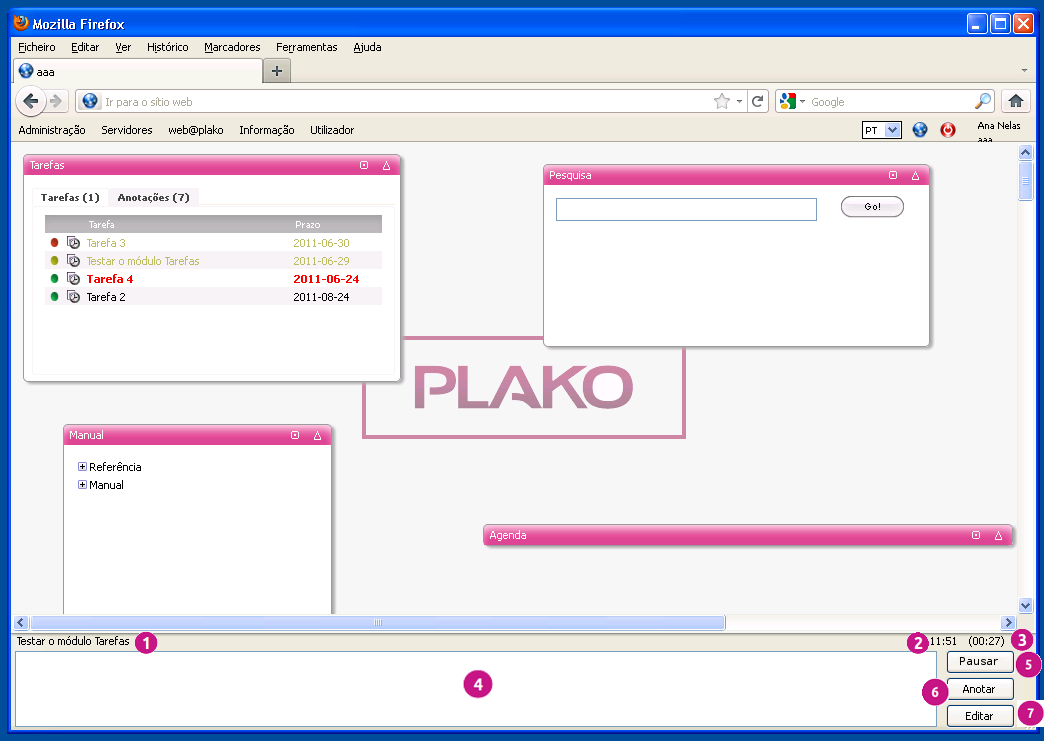
Task: Open the Histórico menu
Action: point(168,47)
